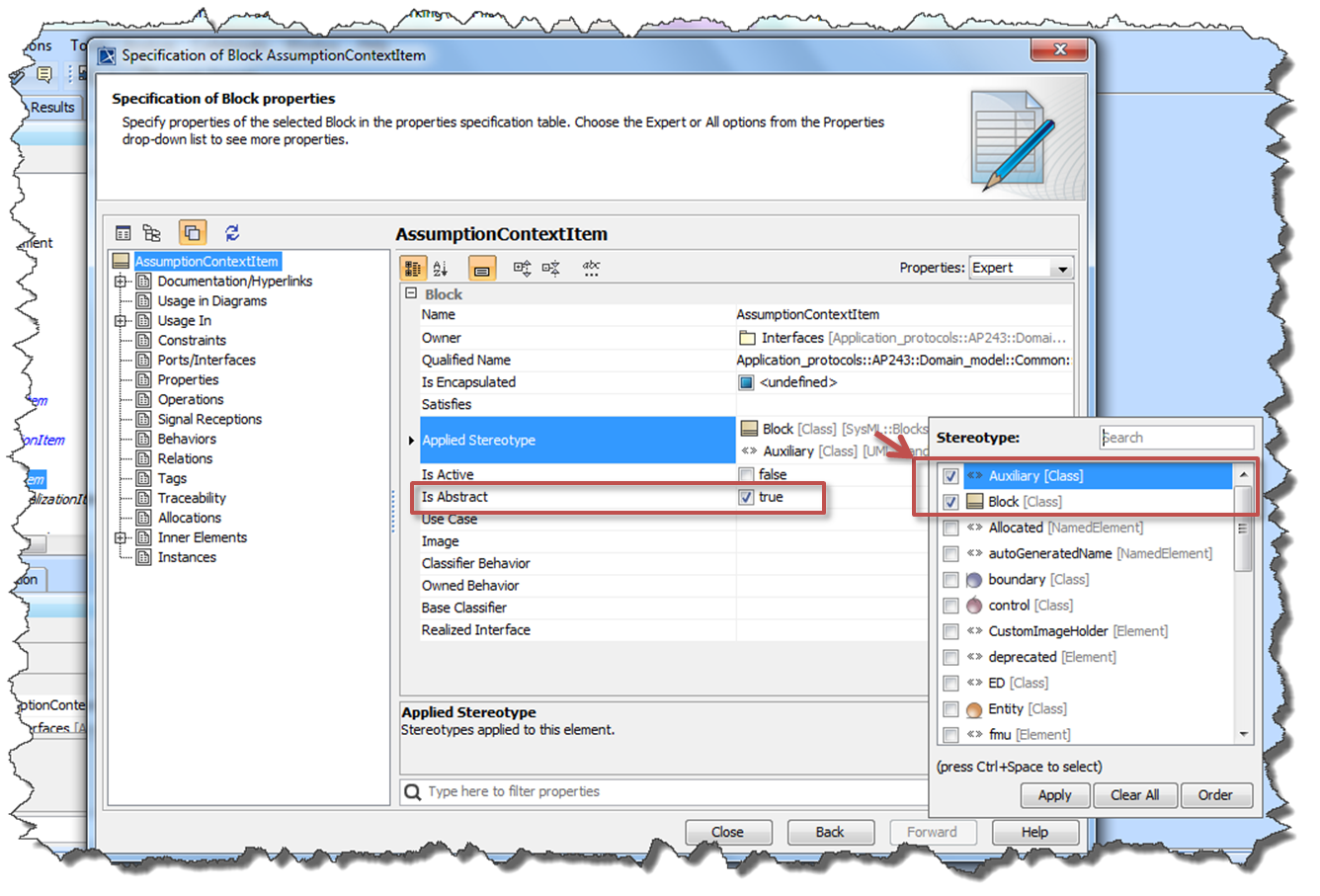Screen dimensions: 1320x896
Task: Click the Stereotype search input field
Action: pos(1177,438)
